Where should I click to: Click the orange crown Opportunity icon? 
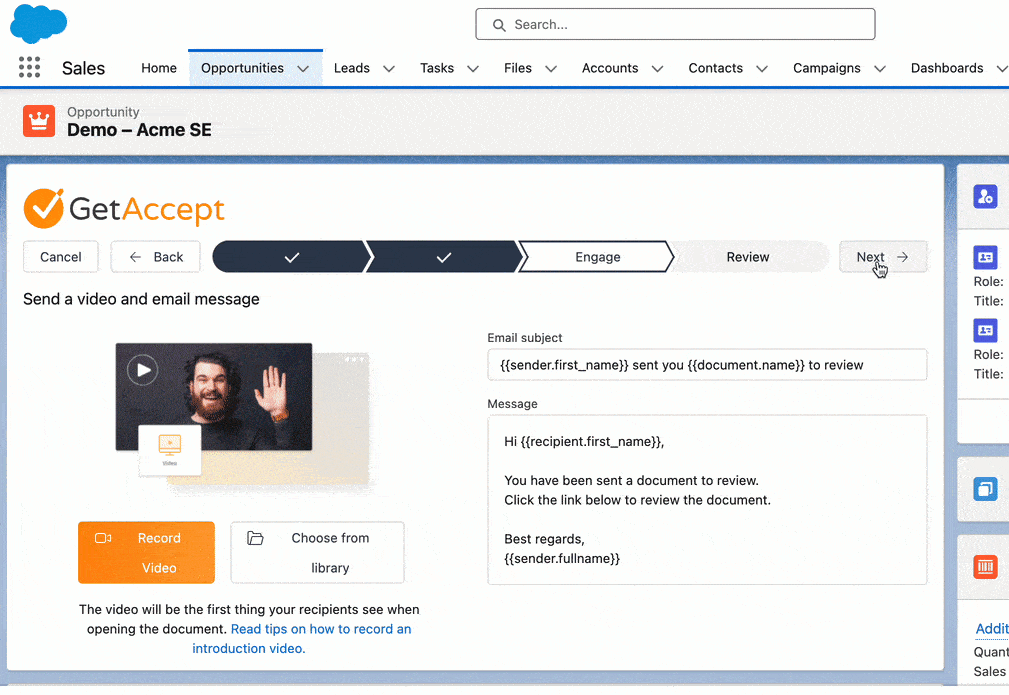[39, 121]
